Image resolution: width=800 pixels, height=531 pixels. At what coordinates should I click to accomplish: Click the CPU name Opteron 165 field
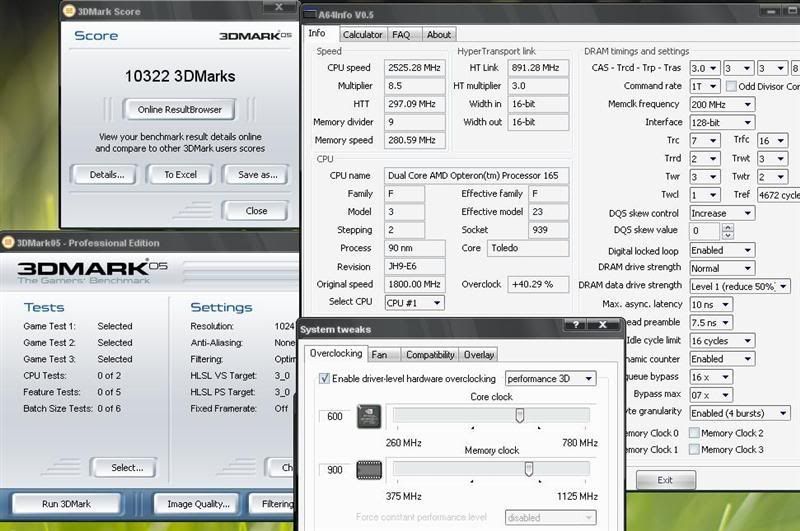477,175
